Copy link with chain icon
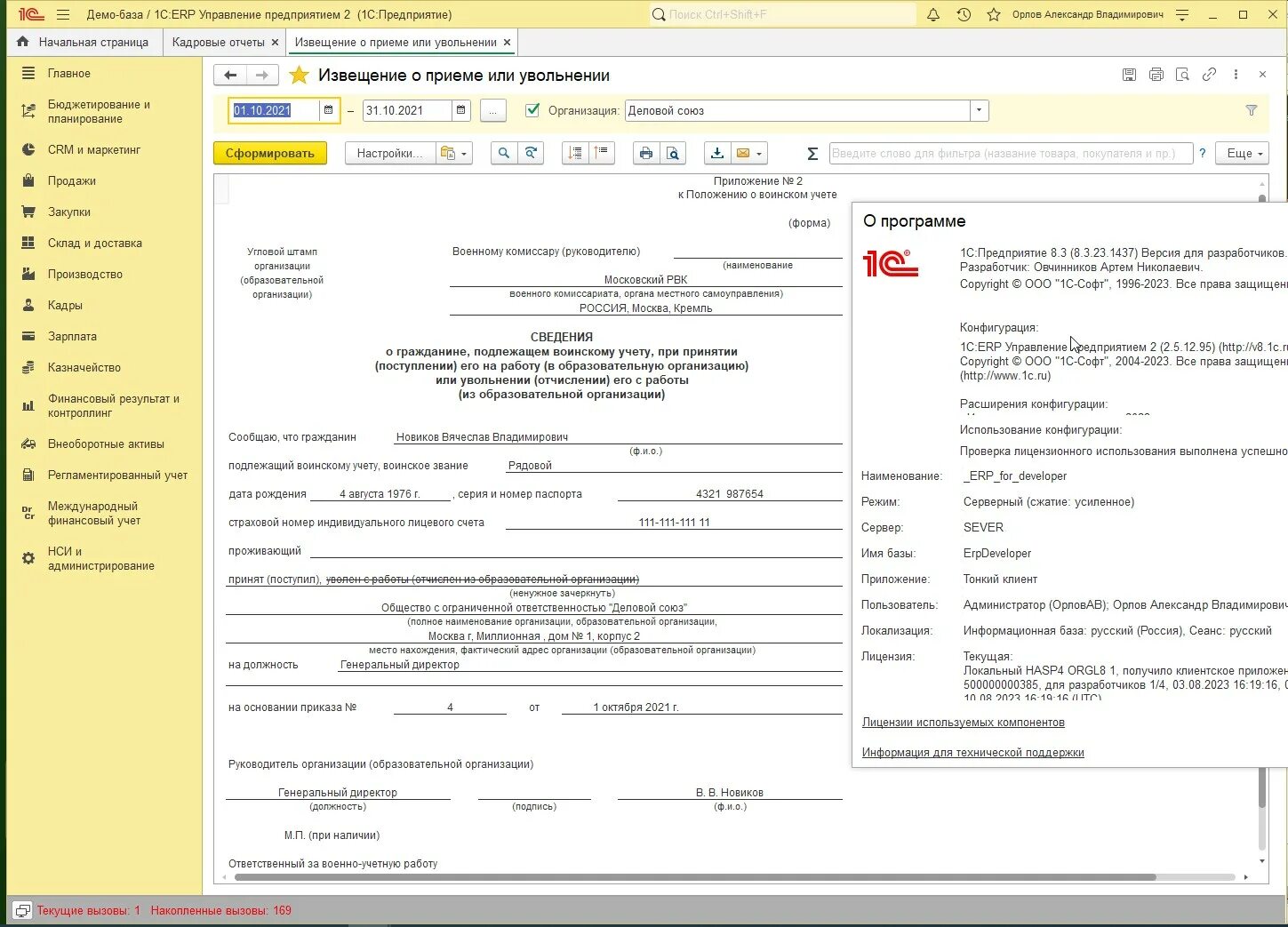The image size is (1288, 927). [1209, 75]
